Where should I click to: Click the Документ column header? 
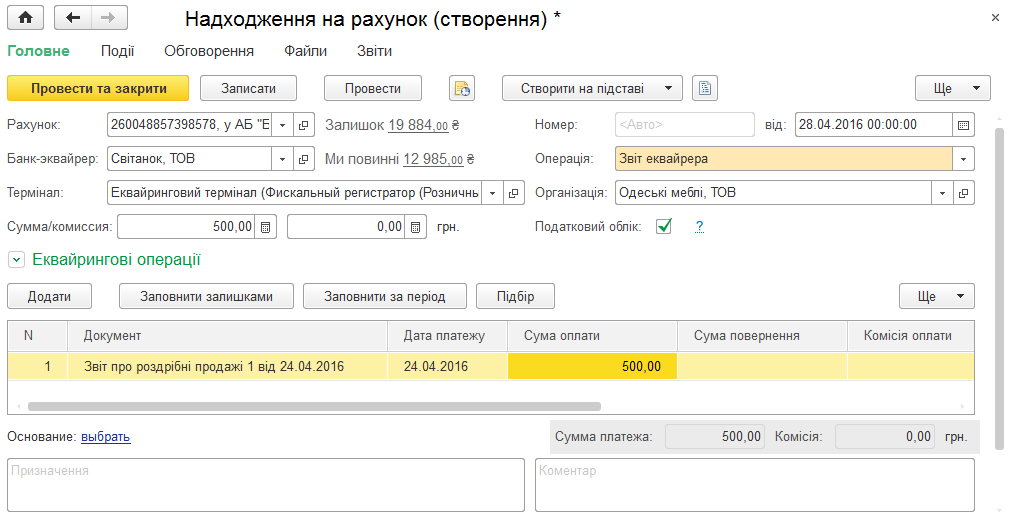pos(228,336)
